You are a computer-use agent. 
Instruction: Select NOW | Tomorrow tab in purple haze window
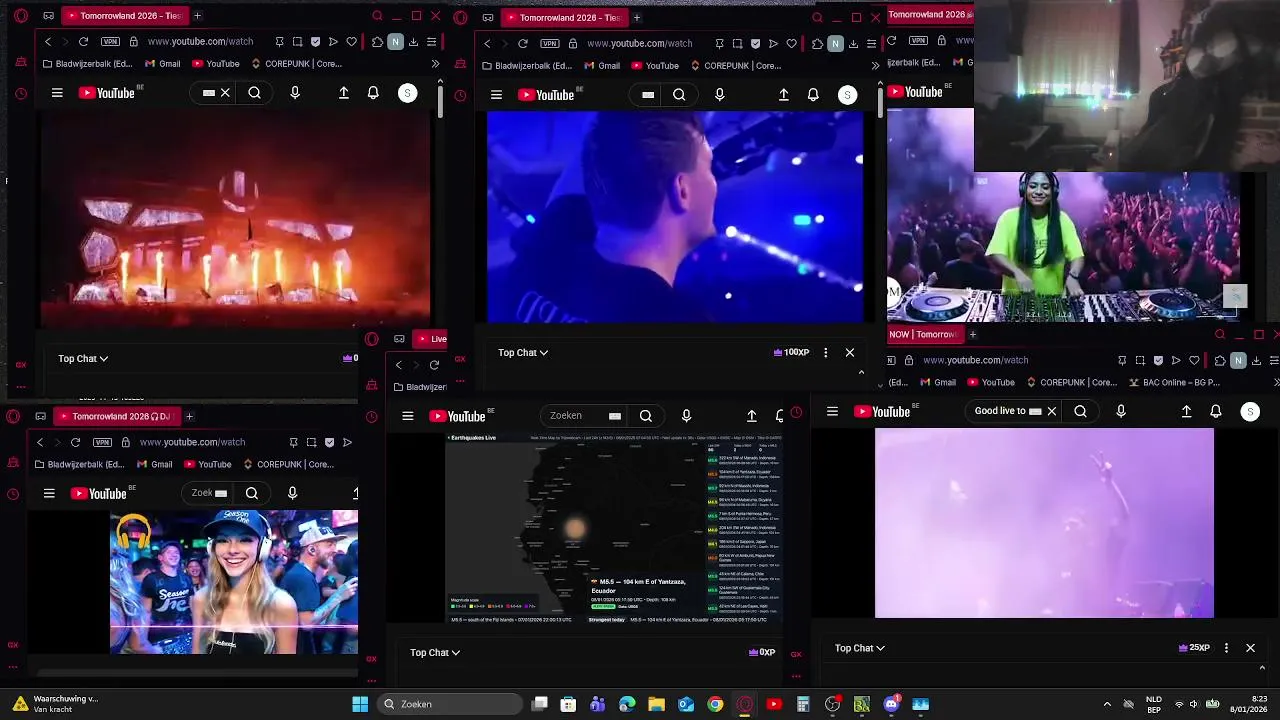[x=924, y=335]
